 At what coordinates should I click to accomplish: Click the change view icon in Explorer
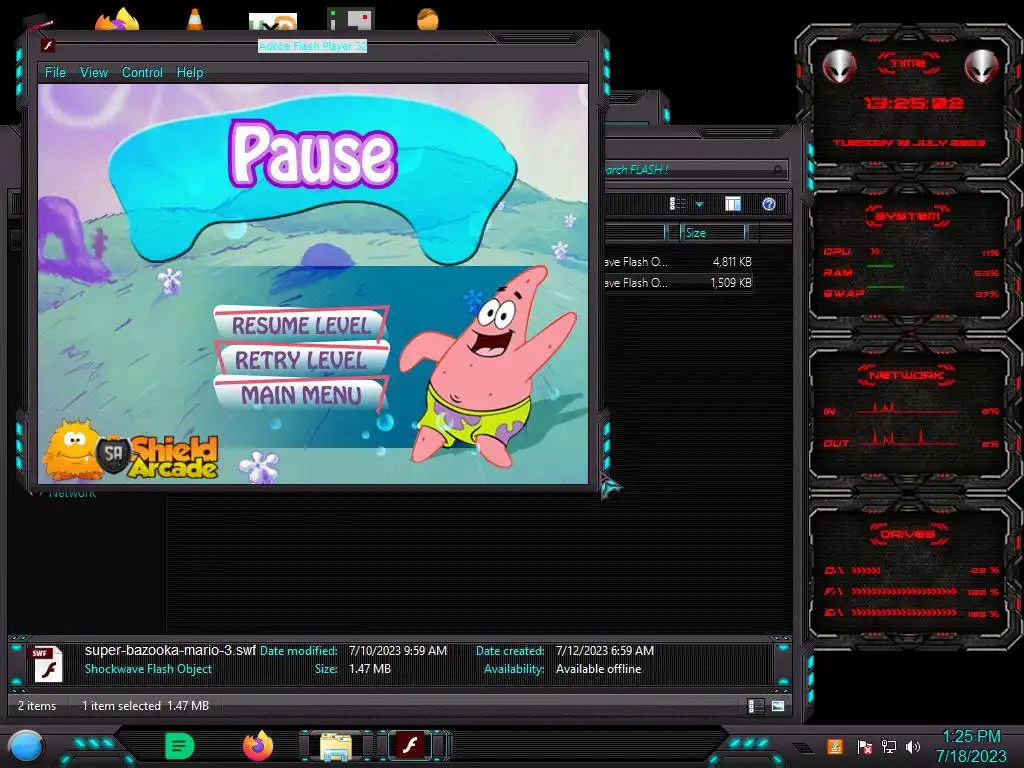(x=677, y=204)
